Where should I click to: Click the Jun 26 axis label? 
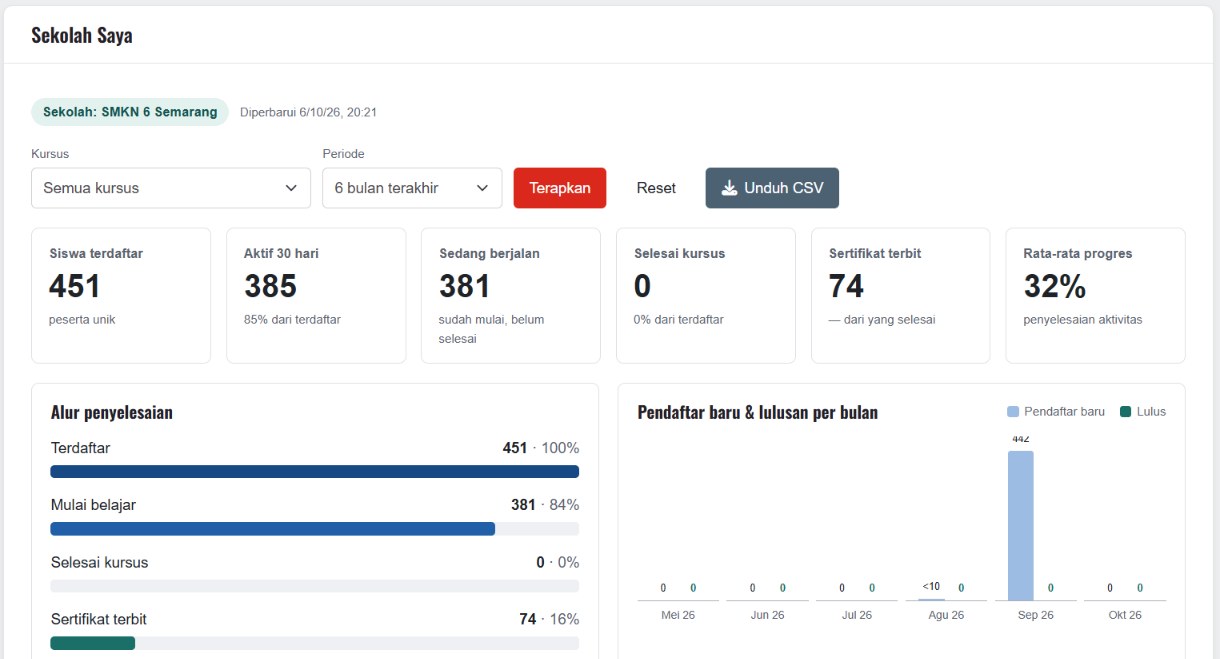tap(767, 615)
